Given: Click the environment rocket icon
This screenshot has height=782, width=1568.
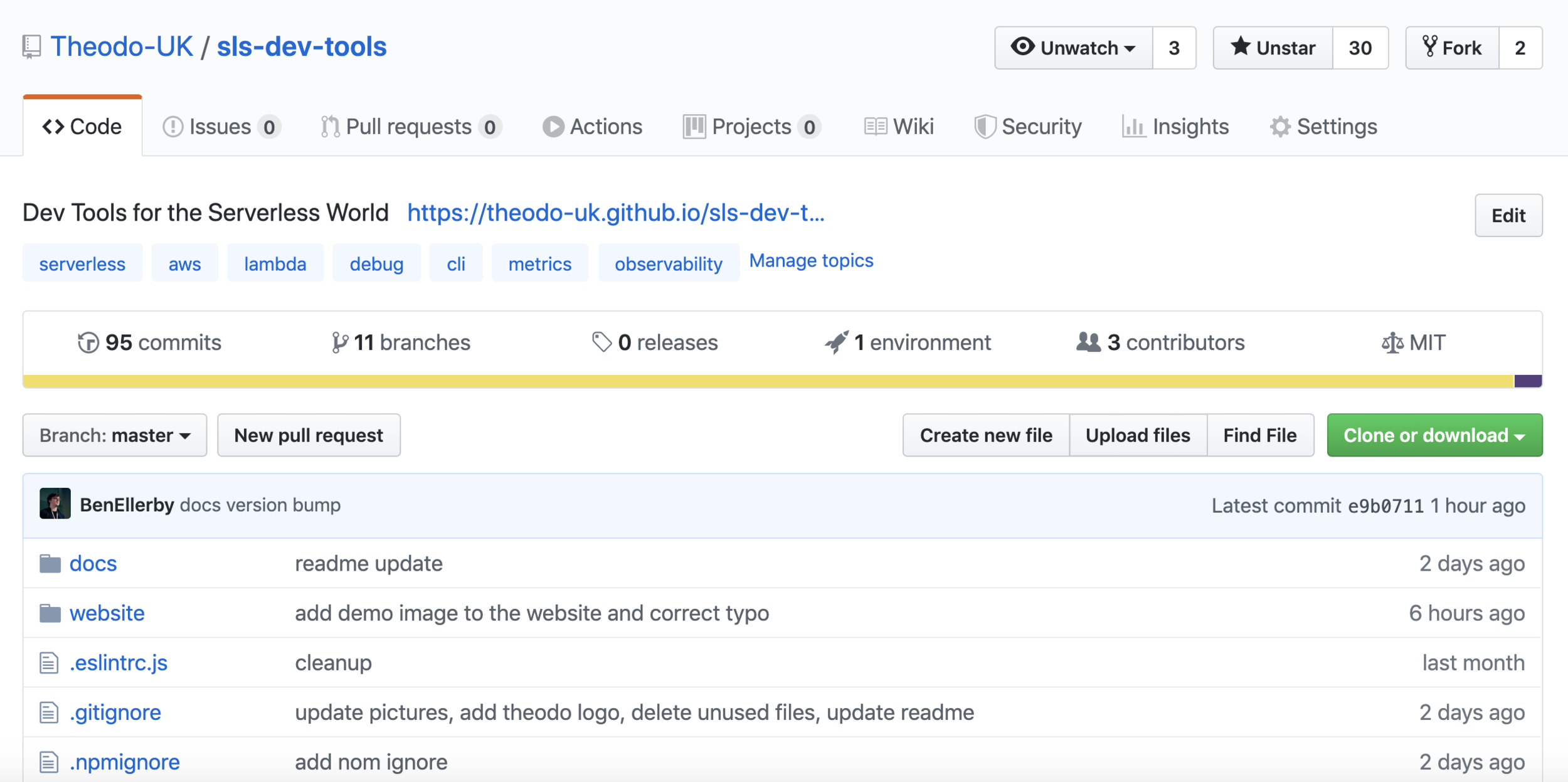Looking at the screenshot, I should 837,342.
